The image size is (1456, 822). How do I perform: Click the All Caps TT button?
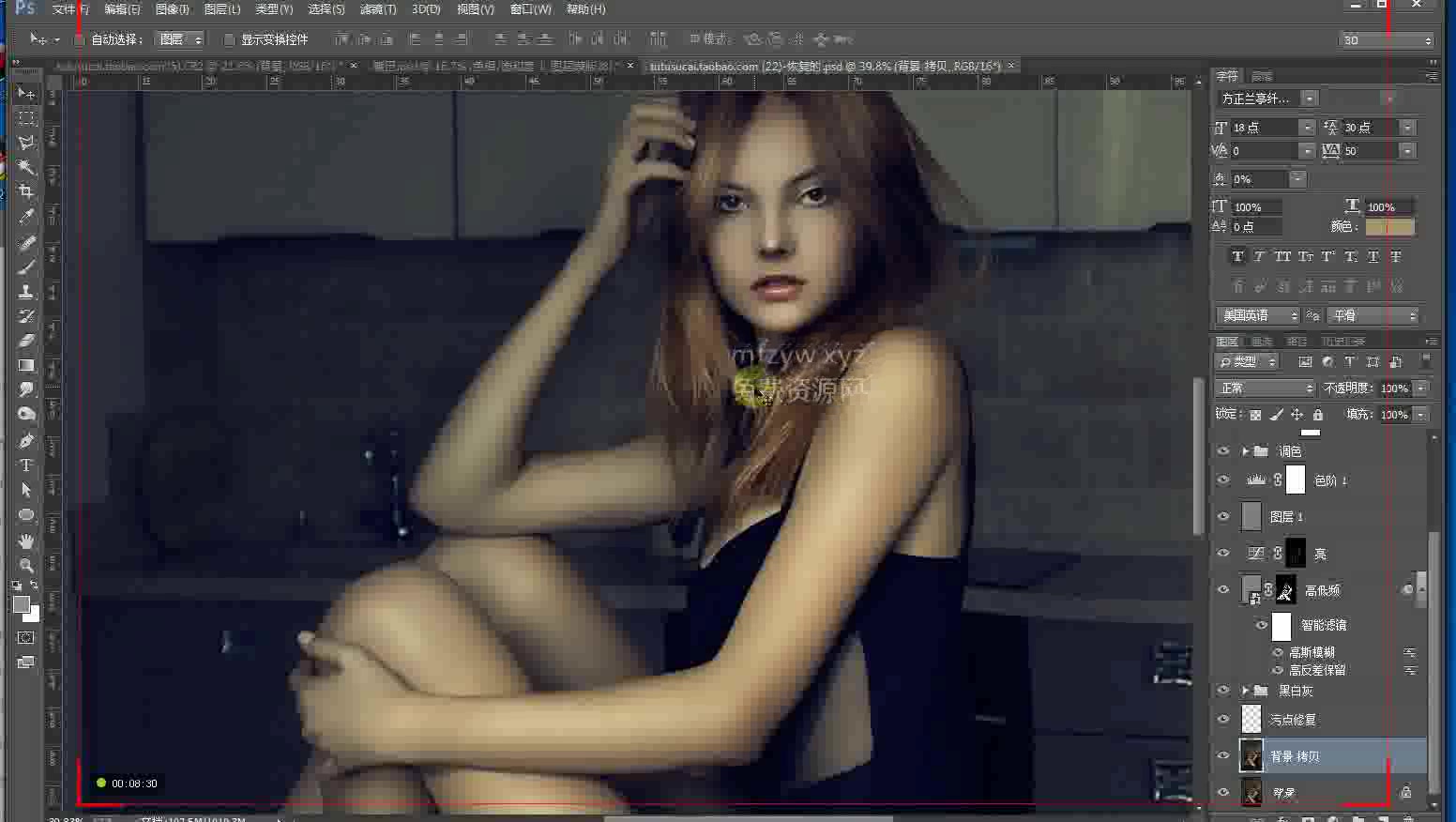tap(1282, 256)
